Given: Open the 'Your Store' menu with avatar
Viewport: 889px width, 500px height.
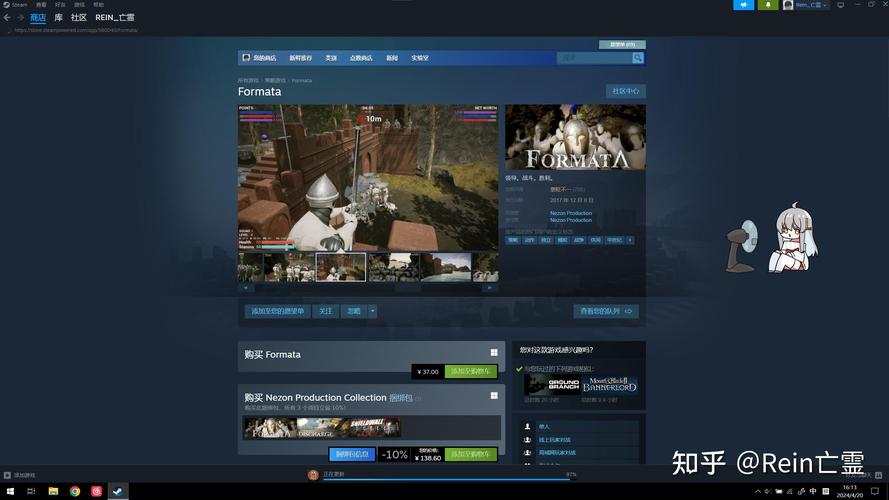Looking at the screenshot, I should pyautogui.click(x=259, y=58).
